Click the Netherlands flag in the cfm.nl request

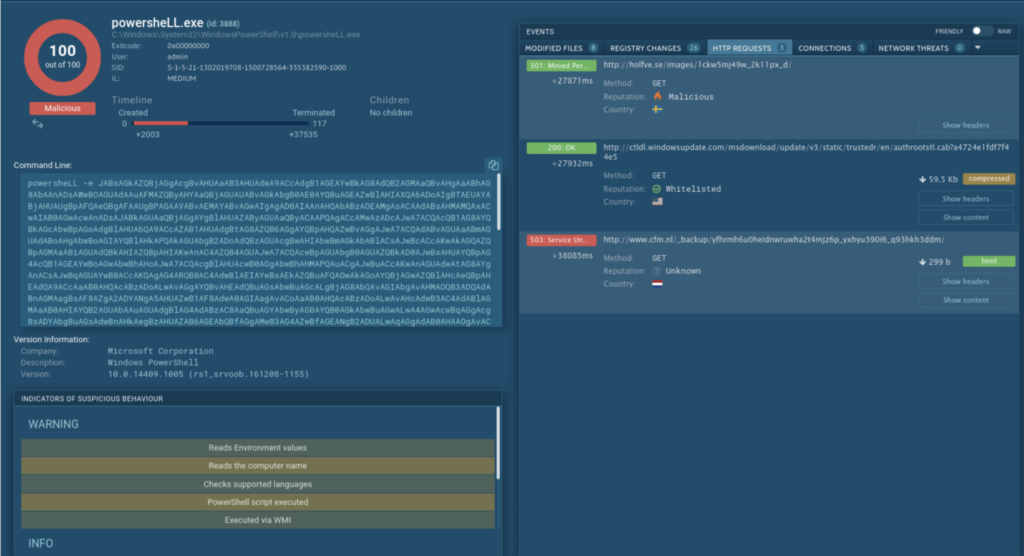657,284
